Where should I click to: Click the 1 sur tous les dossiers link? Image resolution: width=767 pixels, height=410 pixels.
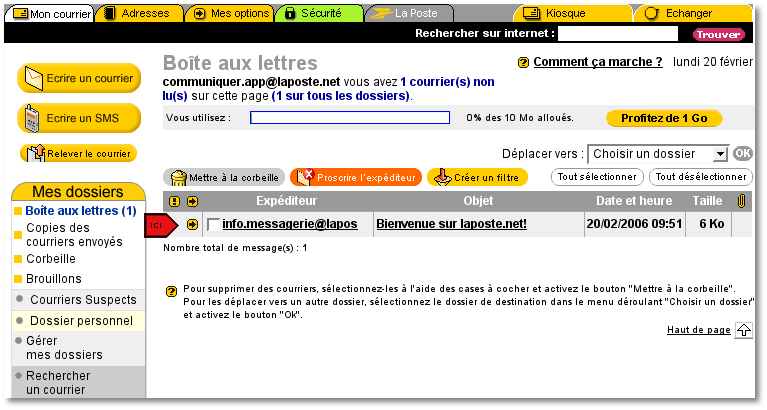[340, 96]
